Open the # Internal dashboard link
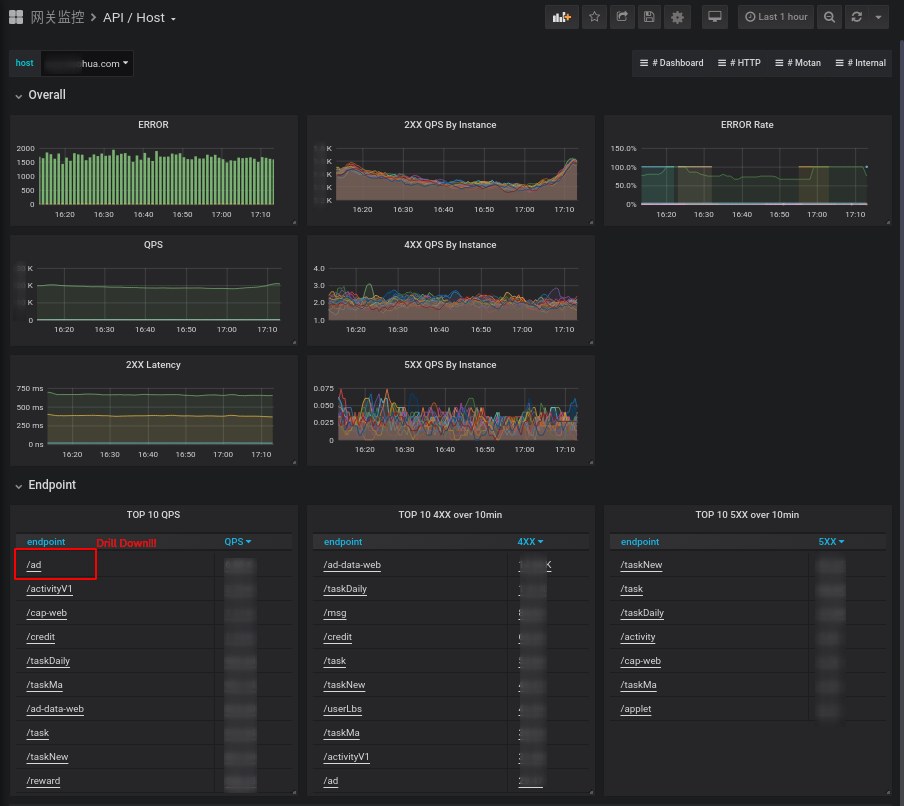Screen dimensions: 904x806 pyautogui.click(x=861, y=63)
